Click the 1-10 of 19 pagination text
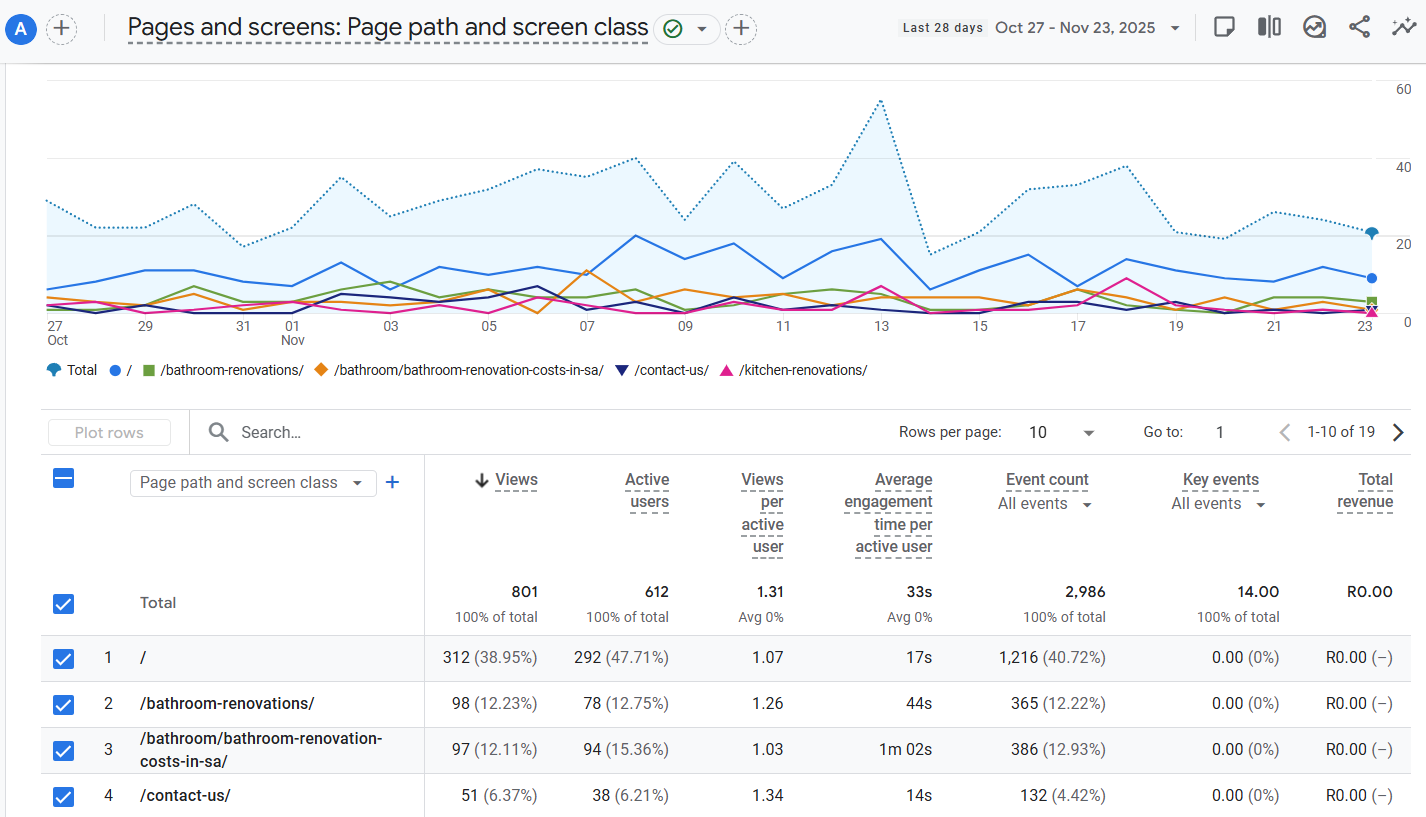The width and height of the screenshot is (1426, 817). 1341,432
